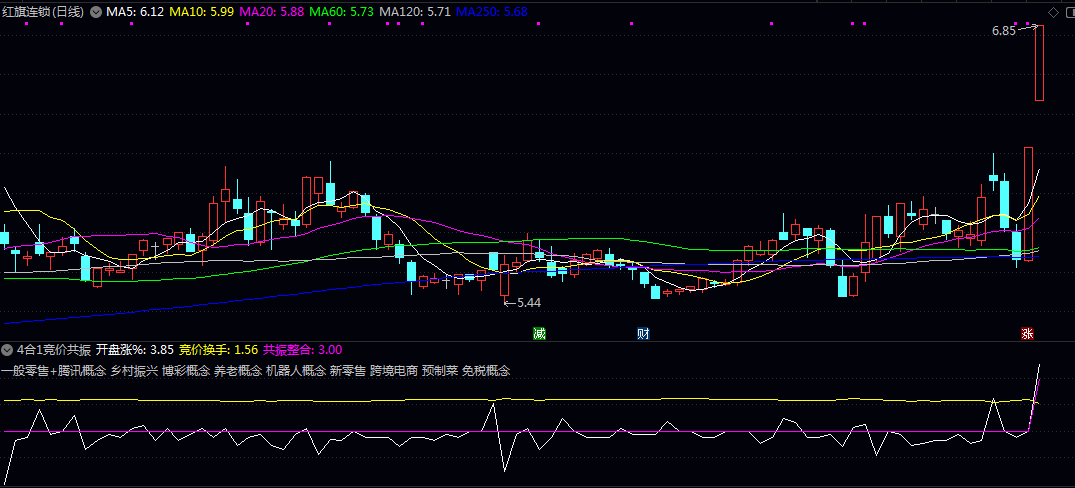Open the 一般零售+腾讯概念 concept tag
The height and width of the screenshot is (488, 1075).
click(53, 371)
